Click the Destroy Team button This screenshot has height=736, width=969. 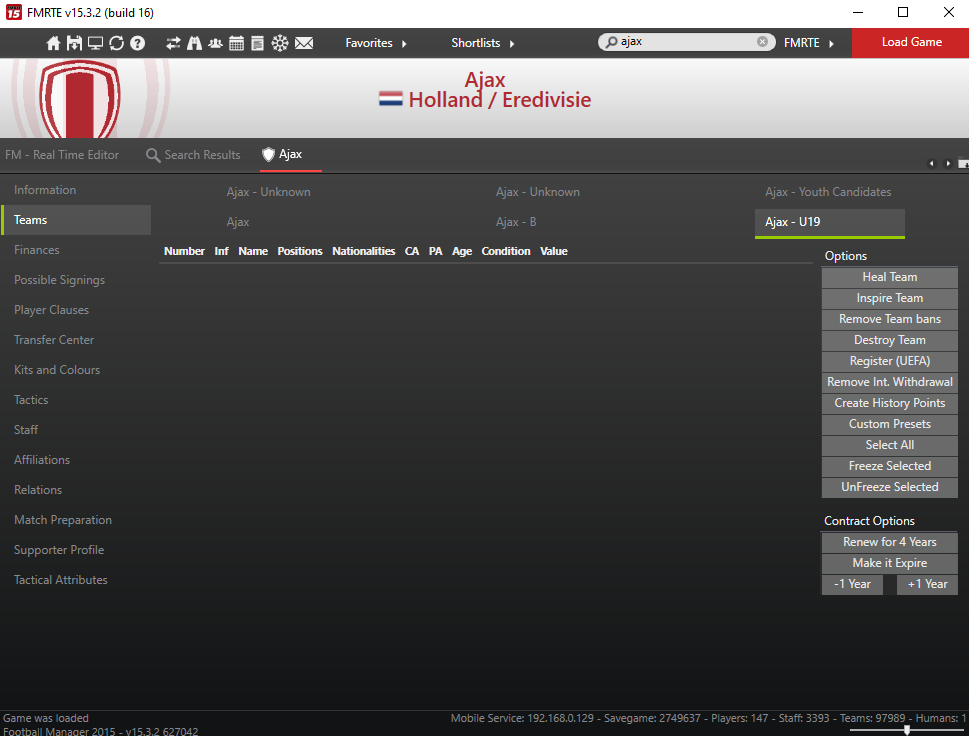(x=889, y=340)
